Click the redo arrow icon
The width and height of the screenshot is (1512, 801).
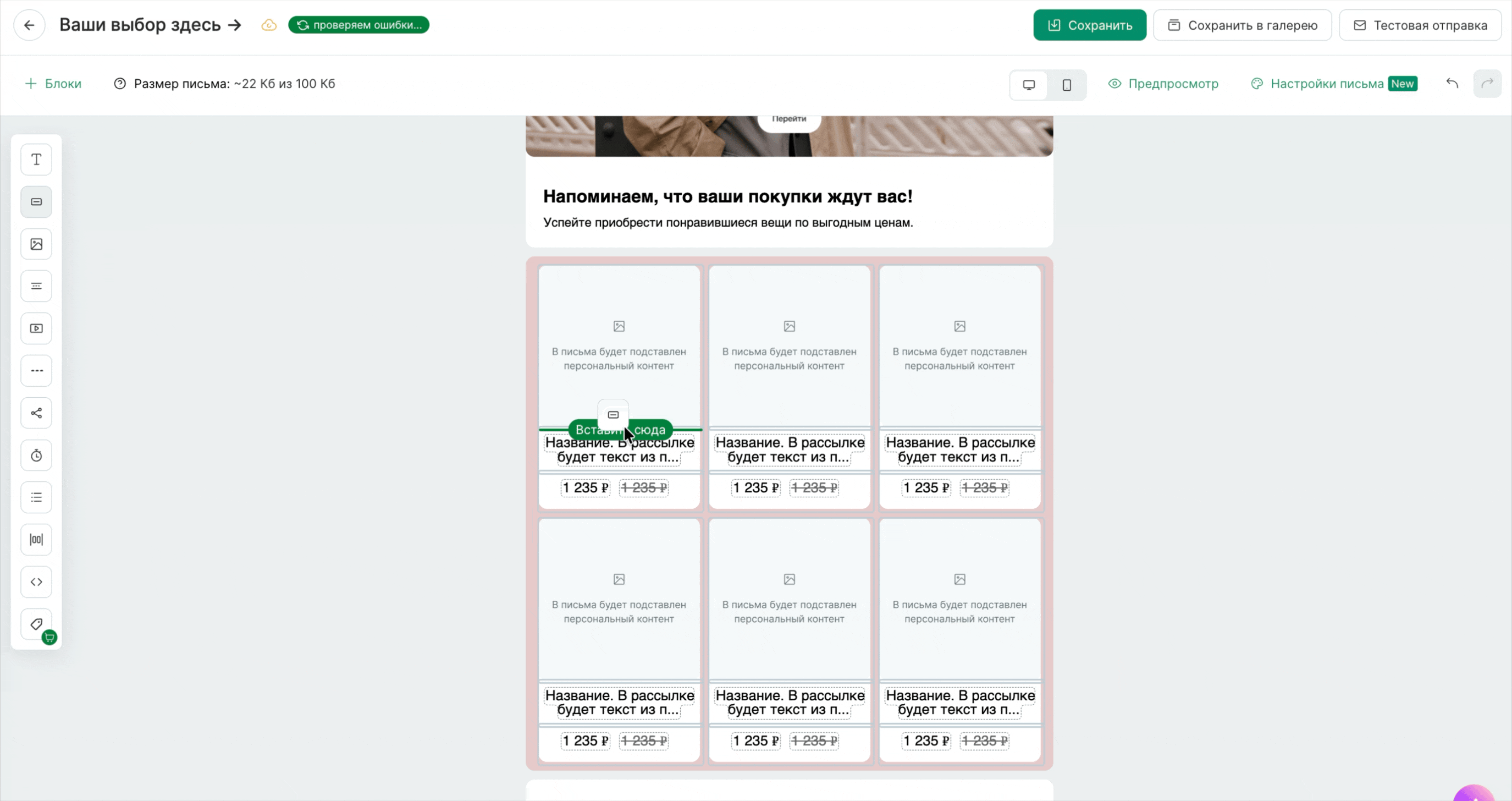click(1487, 84)
